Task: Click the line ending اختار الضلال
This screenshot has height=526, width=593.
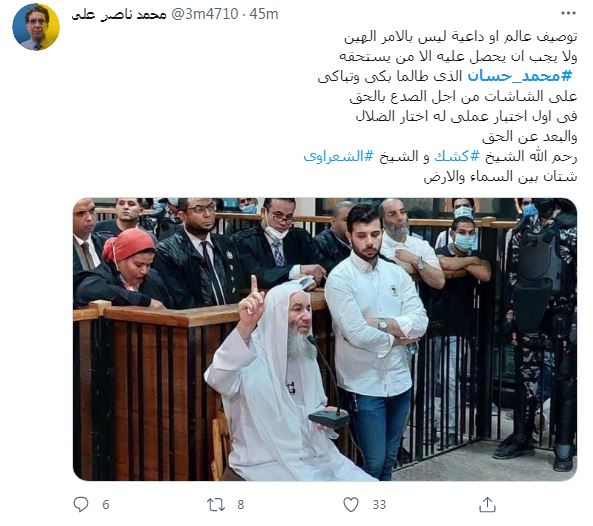Action: [467, 116]
